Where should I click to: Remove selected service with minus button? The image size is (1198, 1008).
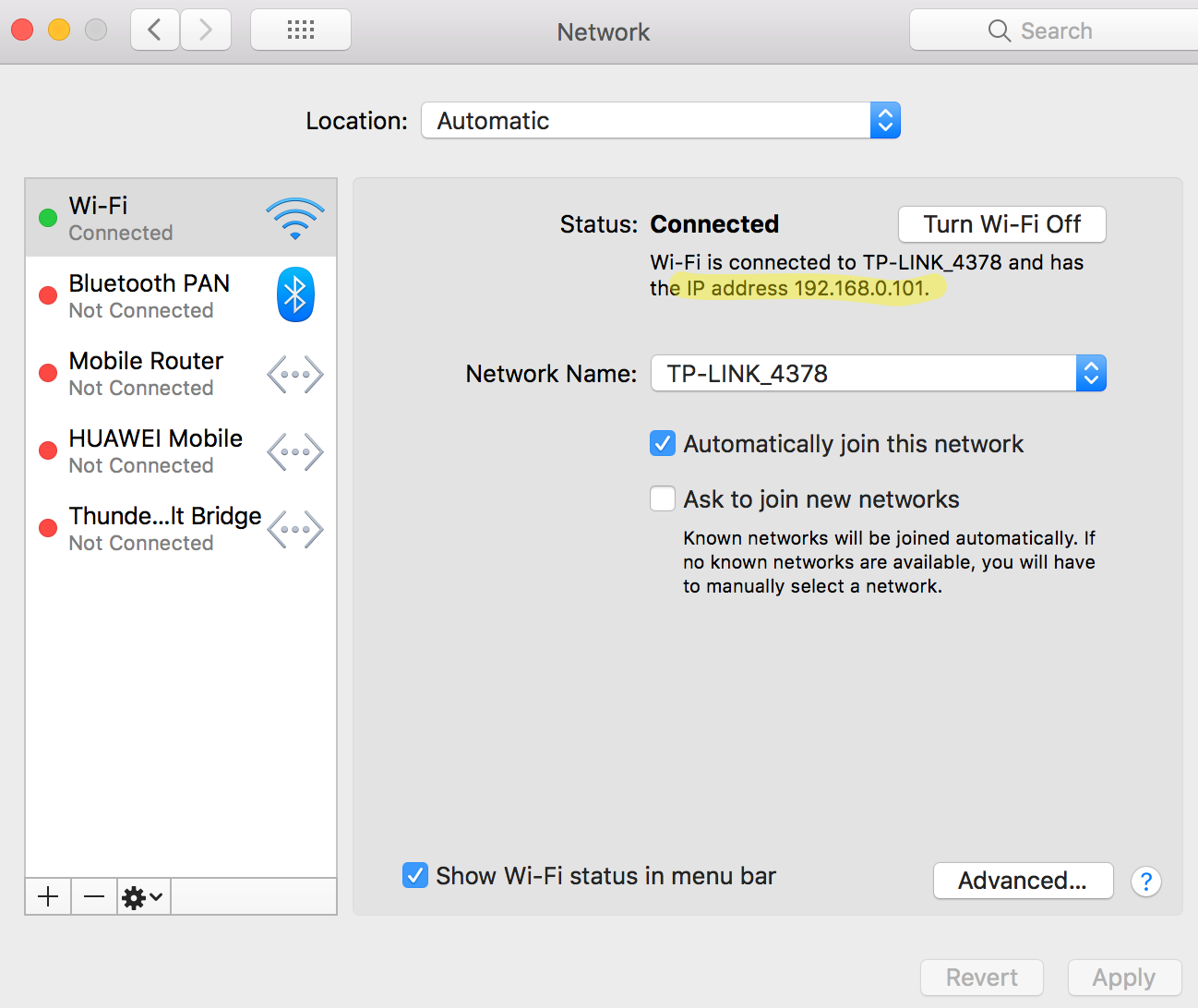coord(94,896)
